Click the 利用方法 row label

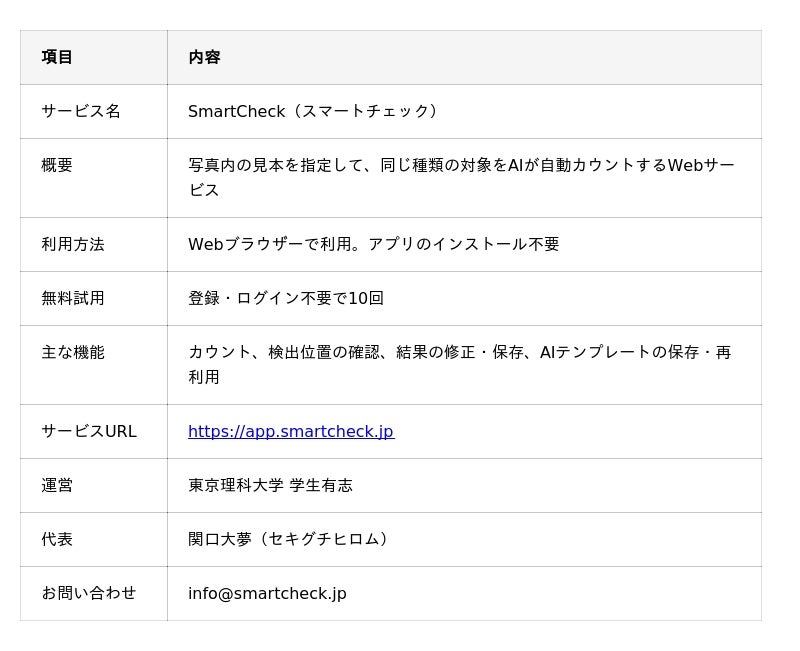click(73, 244)
